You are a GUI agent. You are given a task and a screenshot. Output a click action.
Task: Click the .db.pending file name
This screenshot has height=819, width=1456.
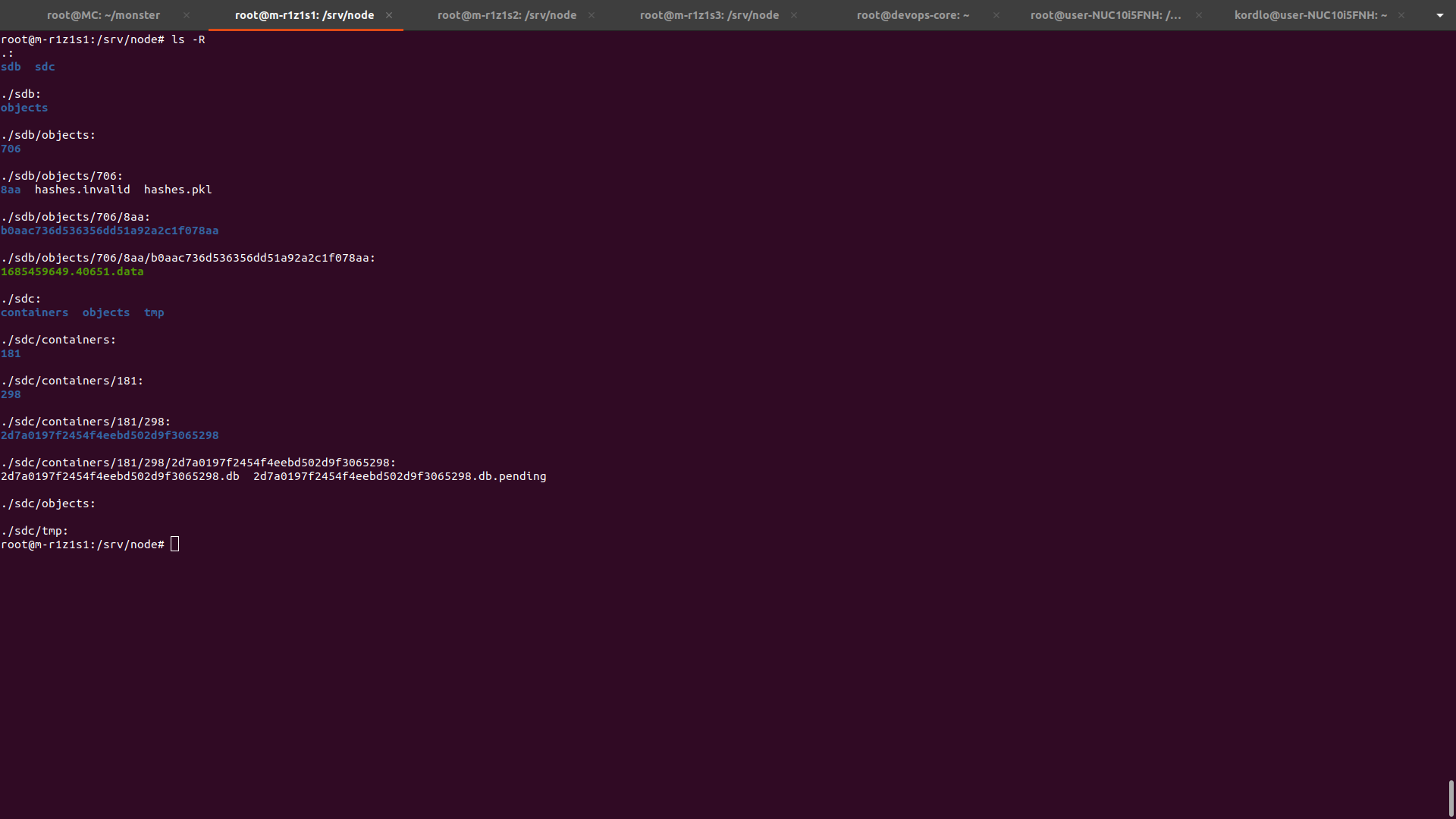[400, 476]
